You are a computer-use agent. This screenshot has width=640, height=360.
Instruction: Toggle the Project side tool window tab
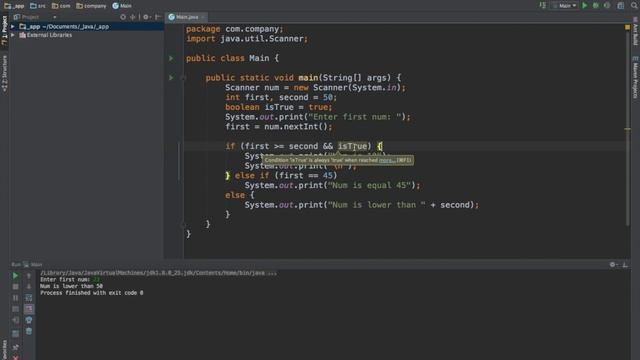(x=4, y=31)
